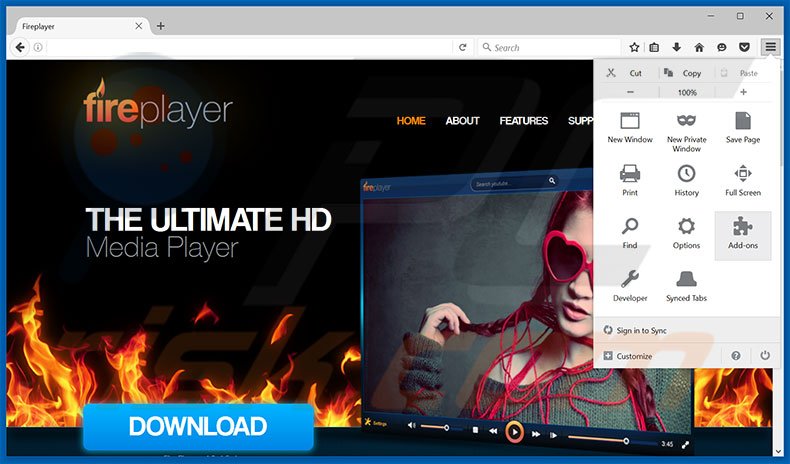Open the HOME navigation tab
Image resolution: width=790 pixels, height=464 pixels.
click(x=411, y=121)
